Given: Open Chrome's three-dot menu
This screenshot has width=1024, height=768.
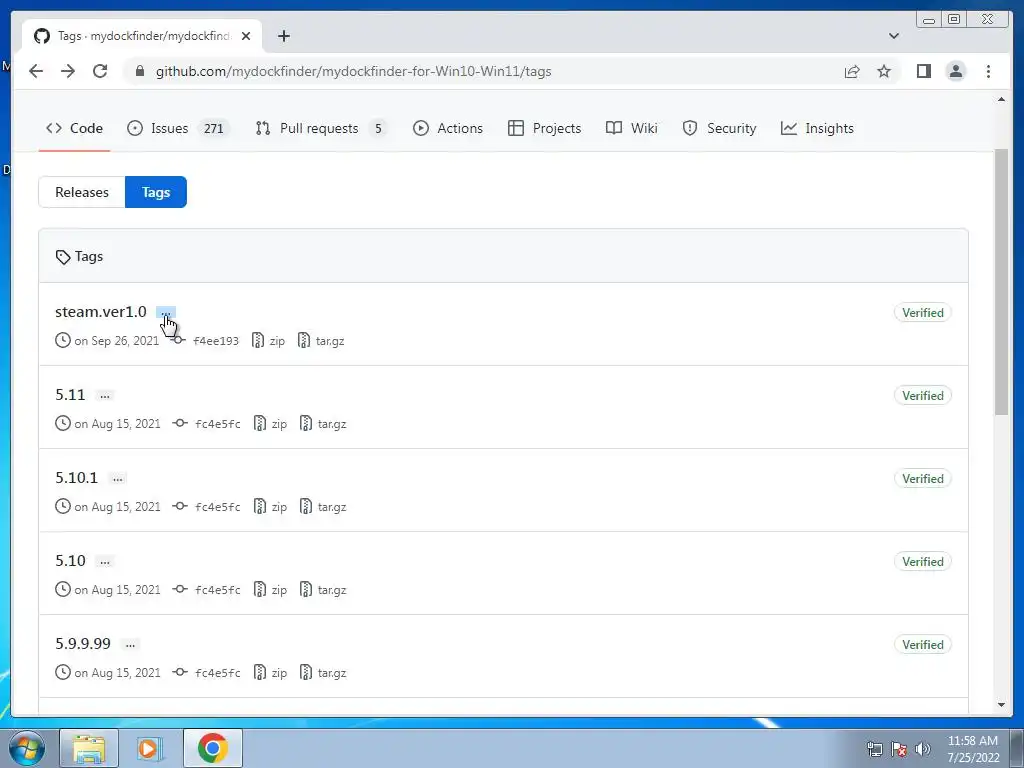Looking at the screenshot, I should point(988,71).
